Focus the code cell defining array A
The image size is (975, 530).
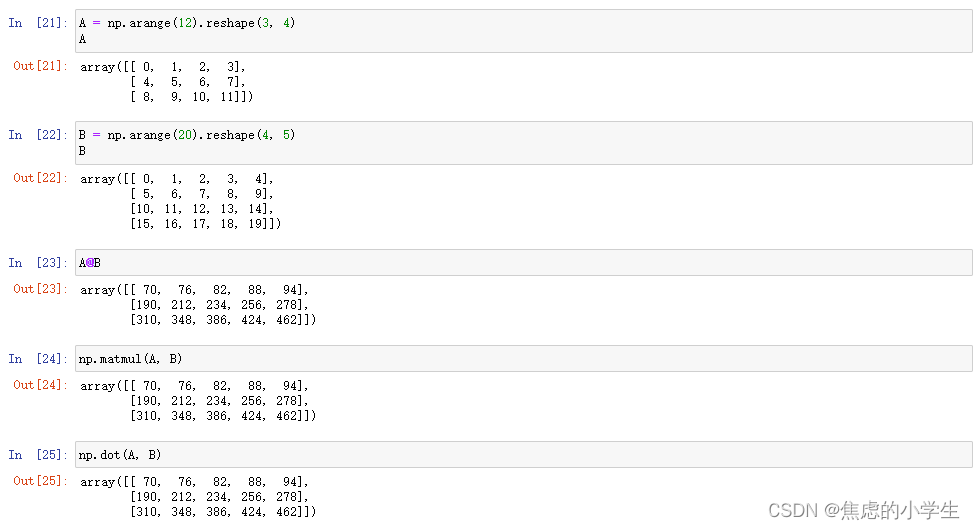522,31
